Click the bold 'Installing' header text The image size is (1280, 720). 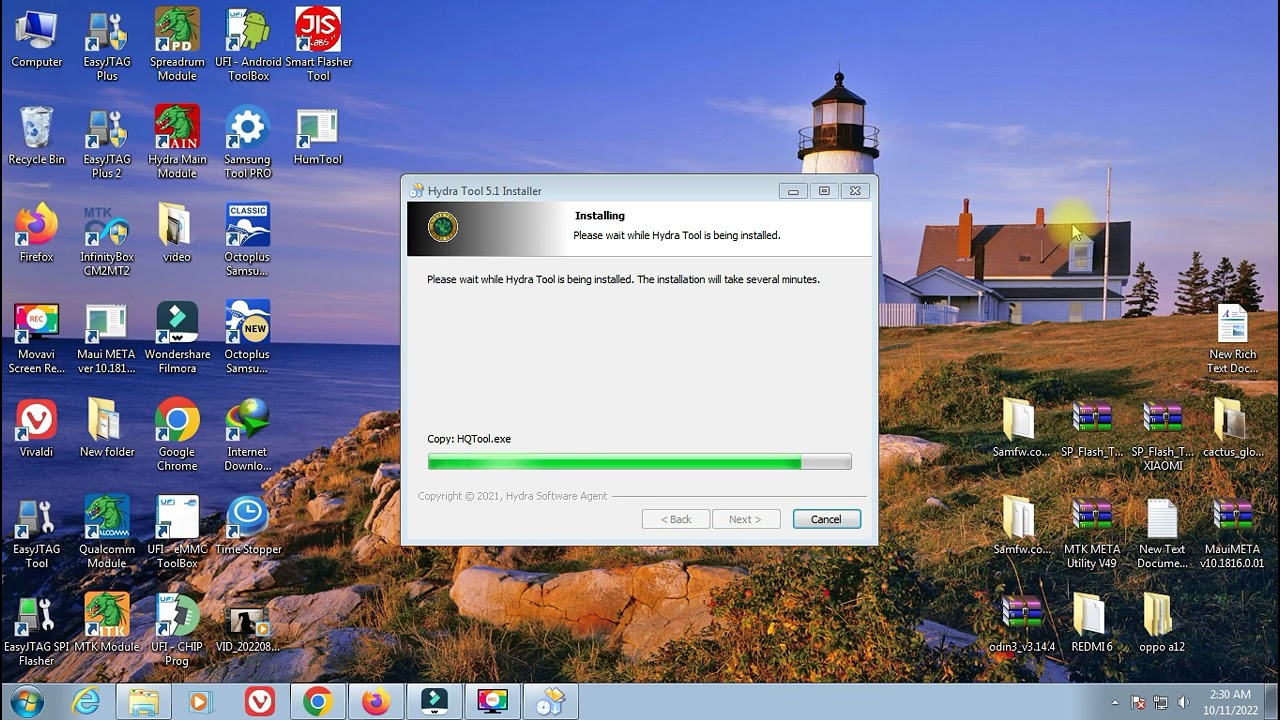click(x=600, y=215)
